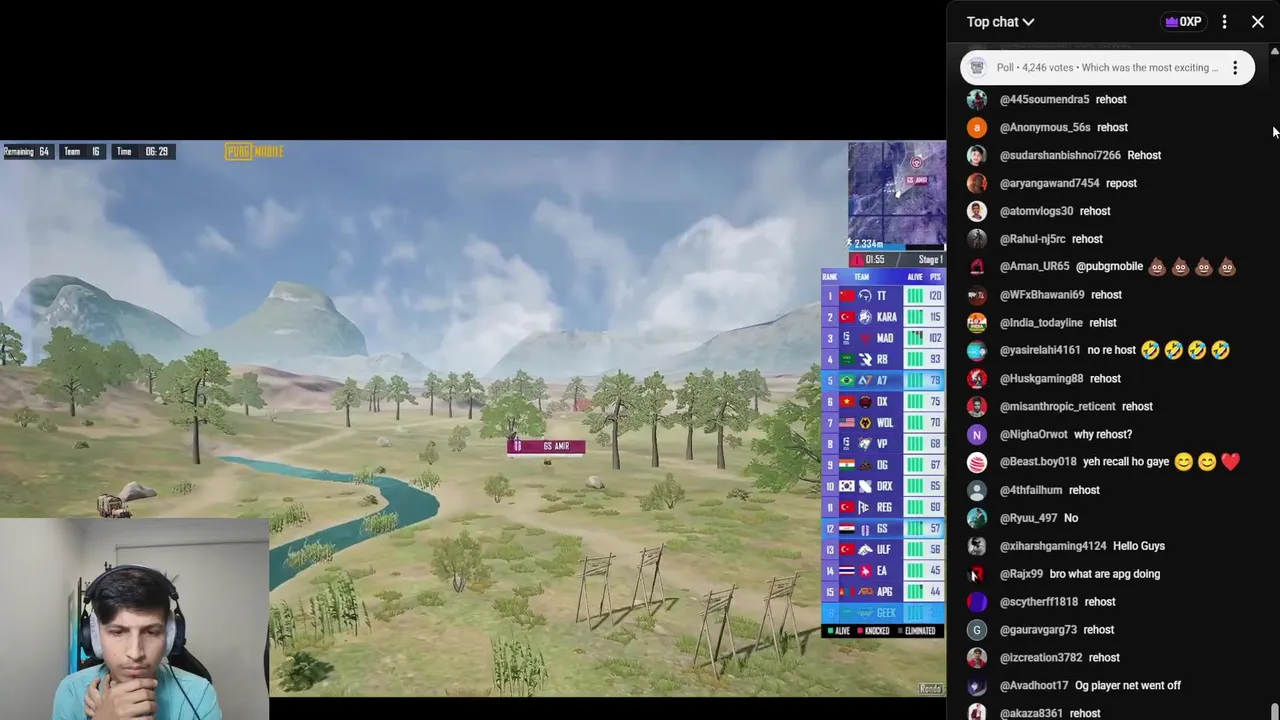Click username @akaza8361 in chat
Screen dimensions: 1280x720
coord(1031,713)
